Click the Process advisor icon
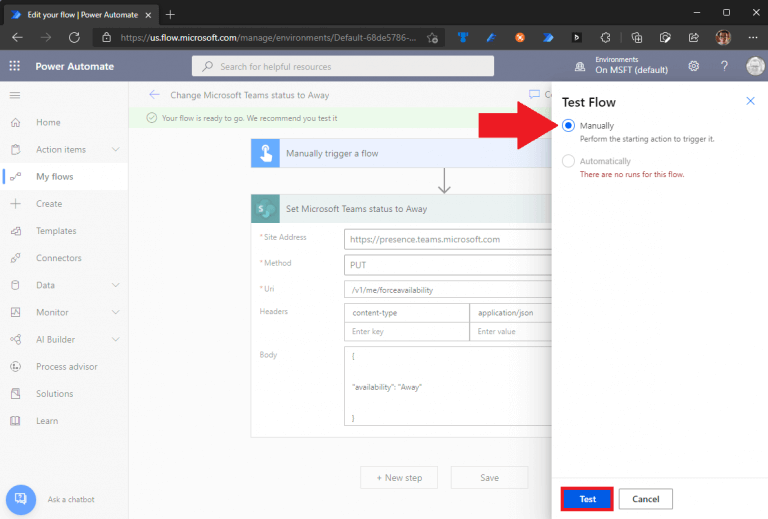 pyautogui.click(x=16, y=367)
